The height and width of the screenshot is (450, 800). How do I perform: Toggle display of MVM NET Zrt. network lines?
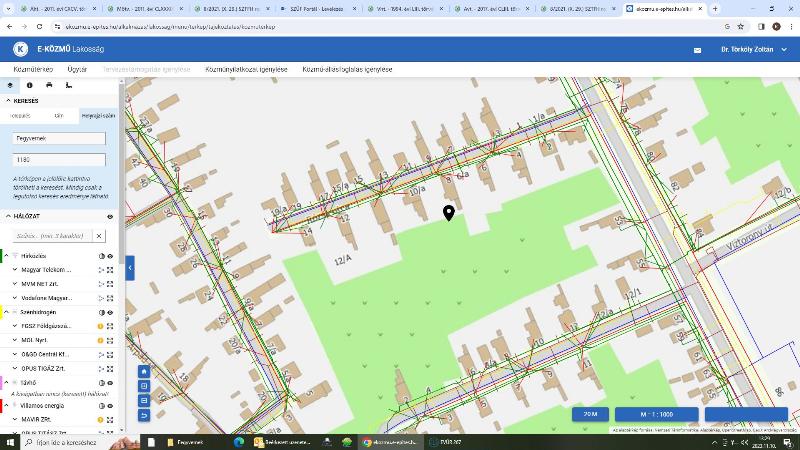click(101, 284)
